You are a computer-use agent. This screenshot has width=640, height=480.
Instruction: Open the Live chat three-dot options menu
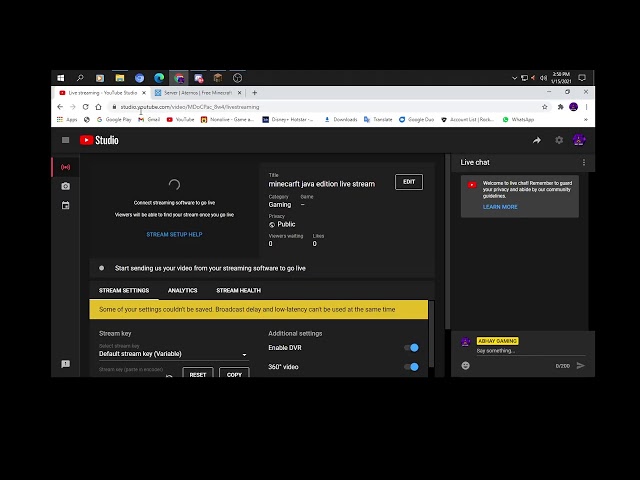tap(584, 162)
